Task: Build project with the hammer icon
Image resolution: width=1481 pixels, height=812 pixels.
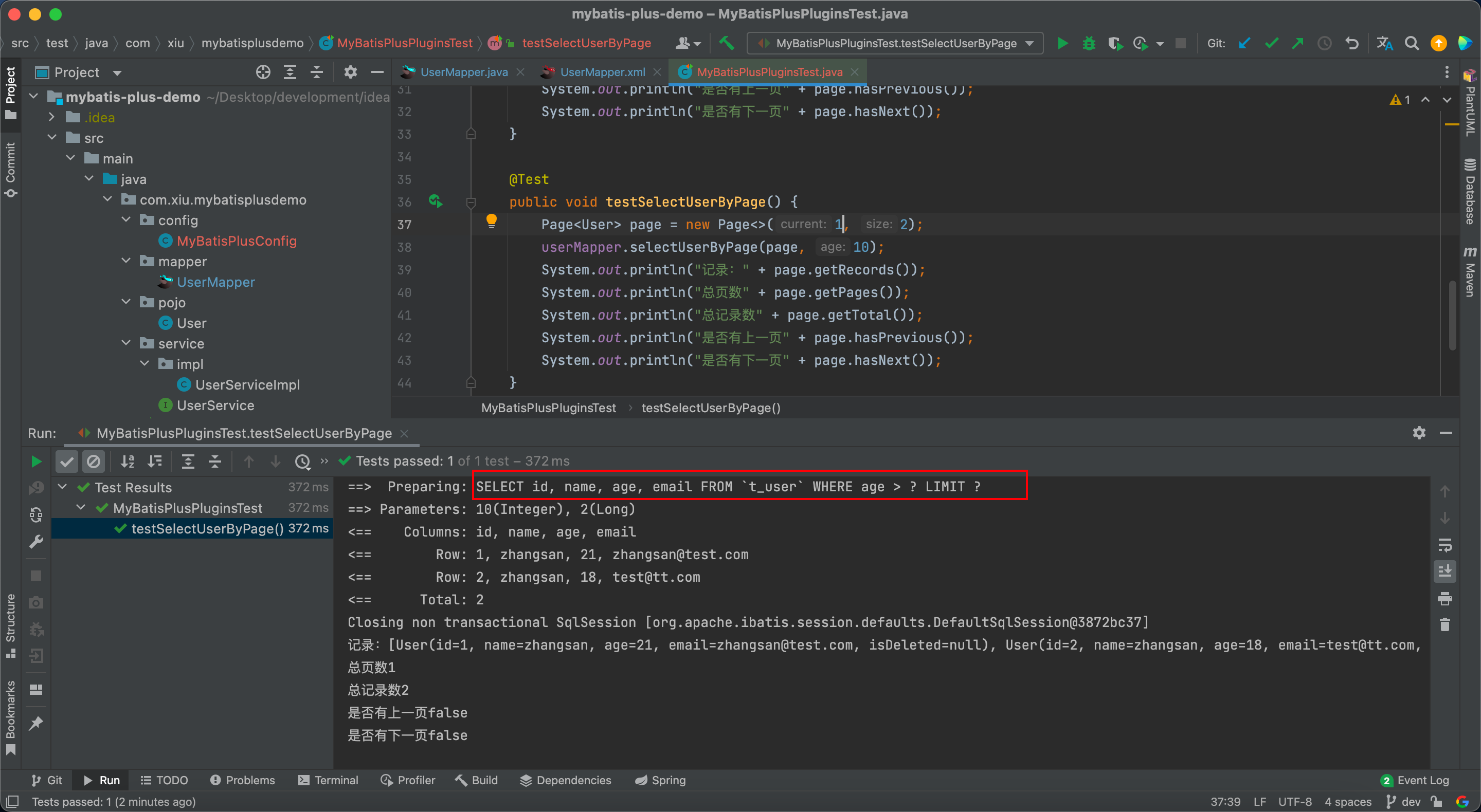Action: pos(727,43)
